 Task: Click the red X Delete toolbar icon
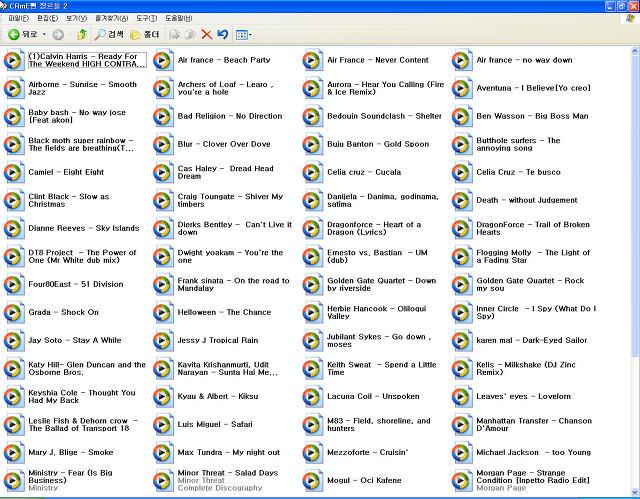(207, 35)
